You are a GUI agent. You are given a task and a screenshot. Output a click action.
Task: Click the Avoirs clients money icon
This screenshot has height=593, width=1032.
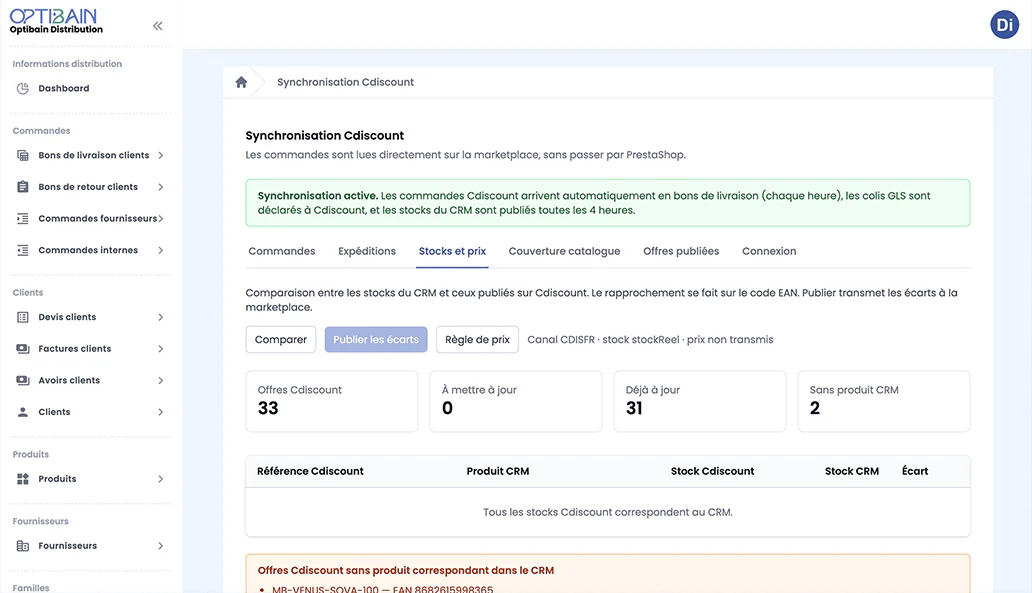tap(23, 380)
